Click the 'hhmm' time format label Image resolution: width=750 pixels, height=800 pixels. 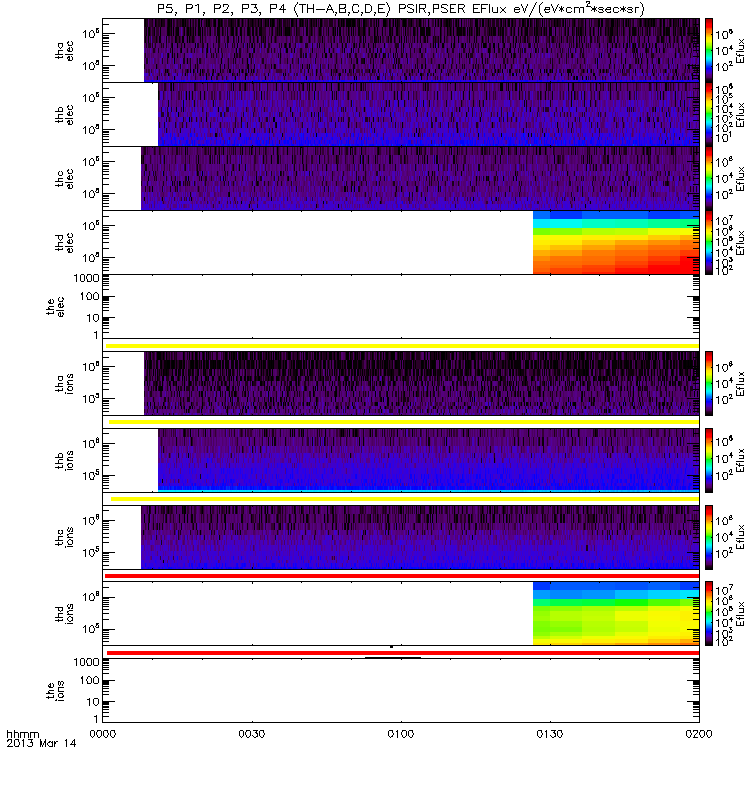22,734
